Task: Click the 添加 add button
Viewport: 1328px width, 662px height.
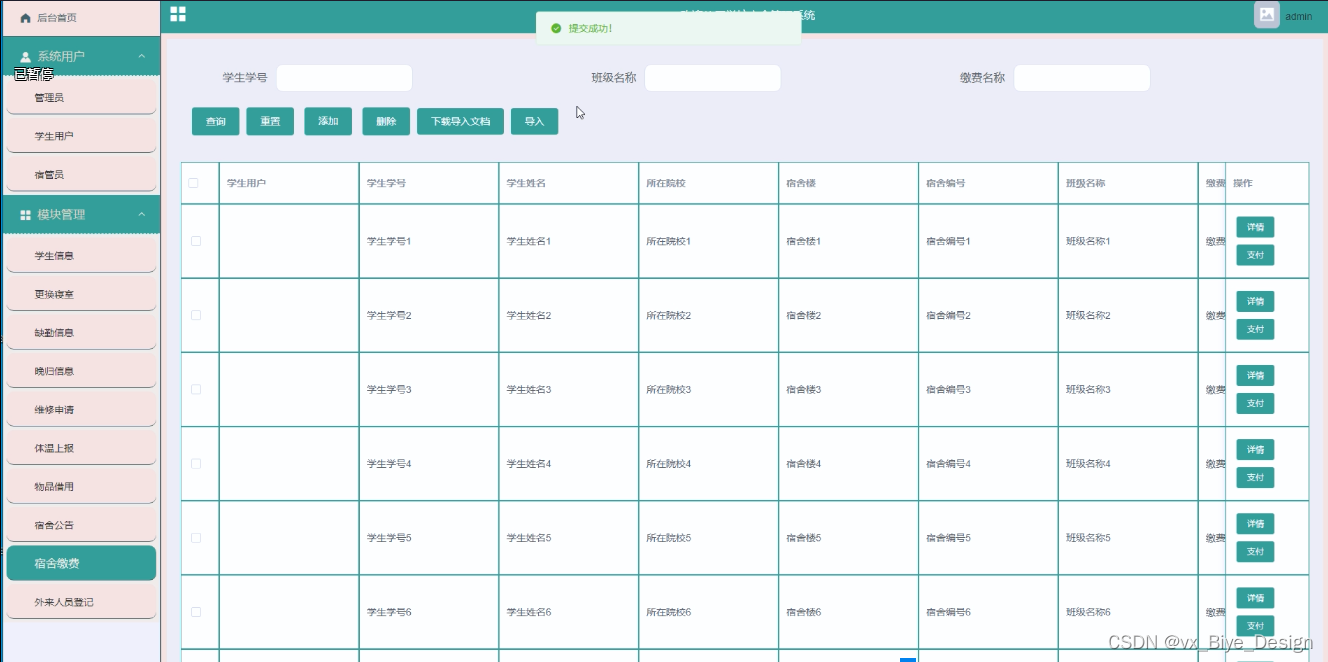Action: click(328, 121)
